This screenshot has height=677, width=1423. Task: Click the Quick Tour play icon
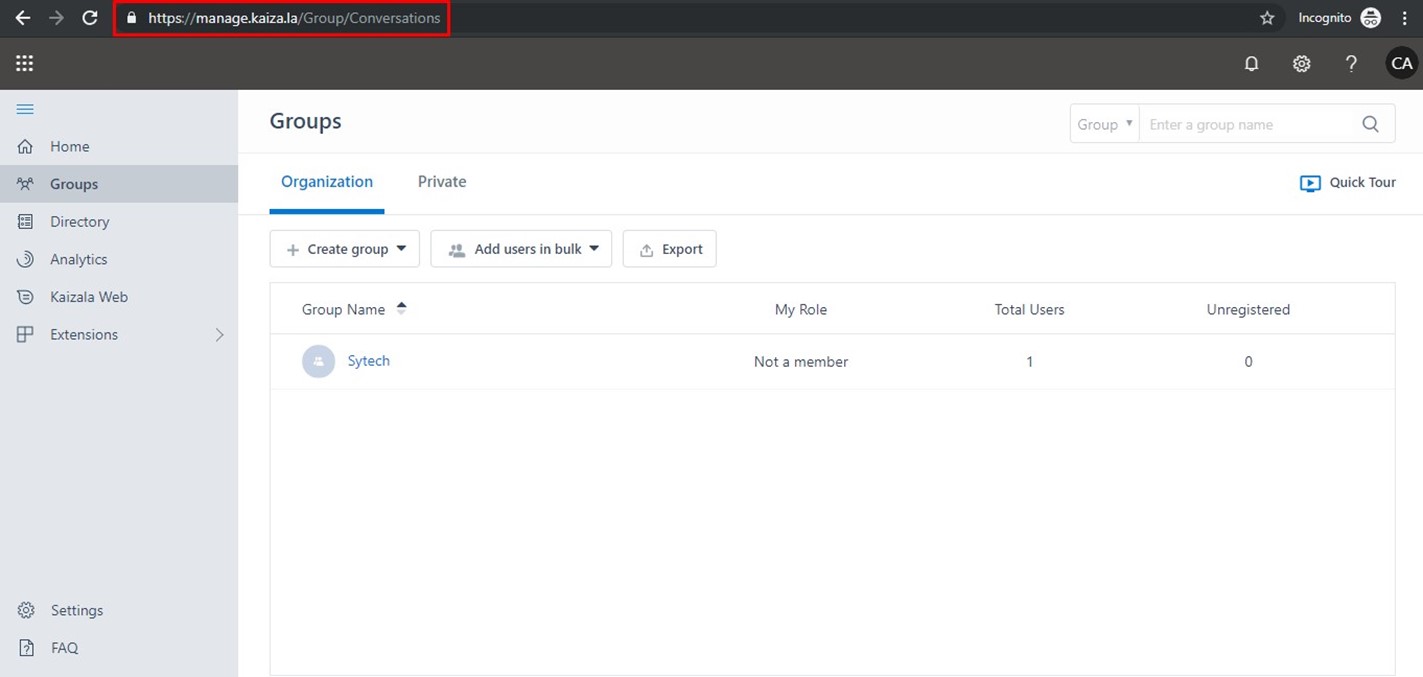click(x=1310, y=183)
